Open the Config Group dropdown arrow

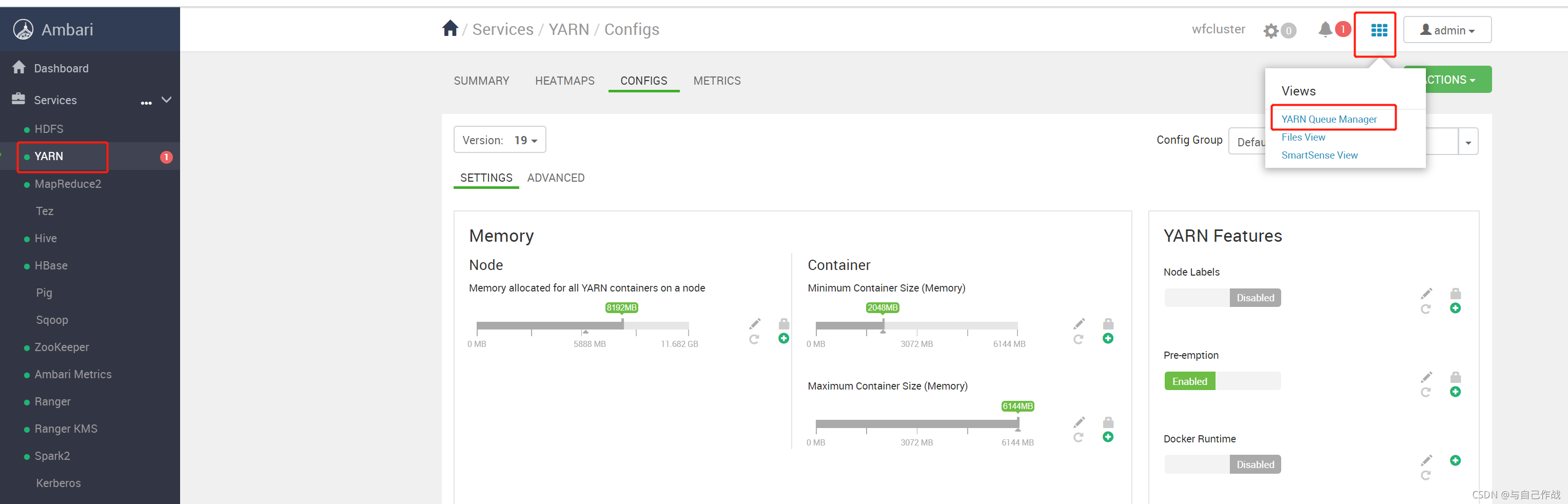[x=1467, y=142]
